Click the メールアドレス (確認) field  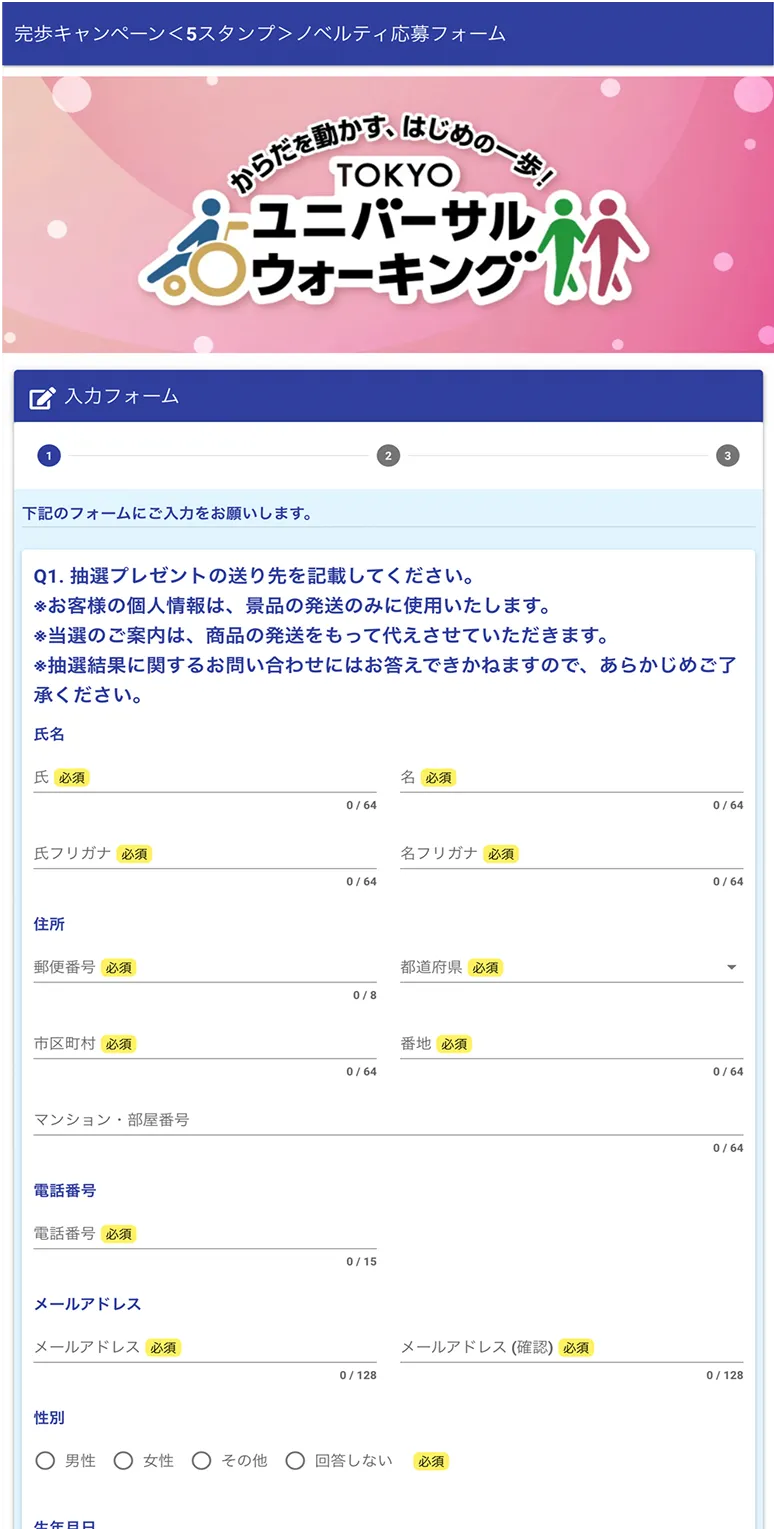(x=571, y=1348)
